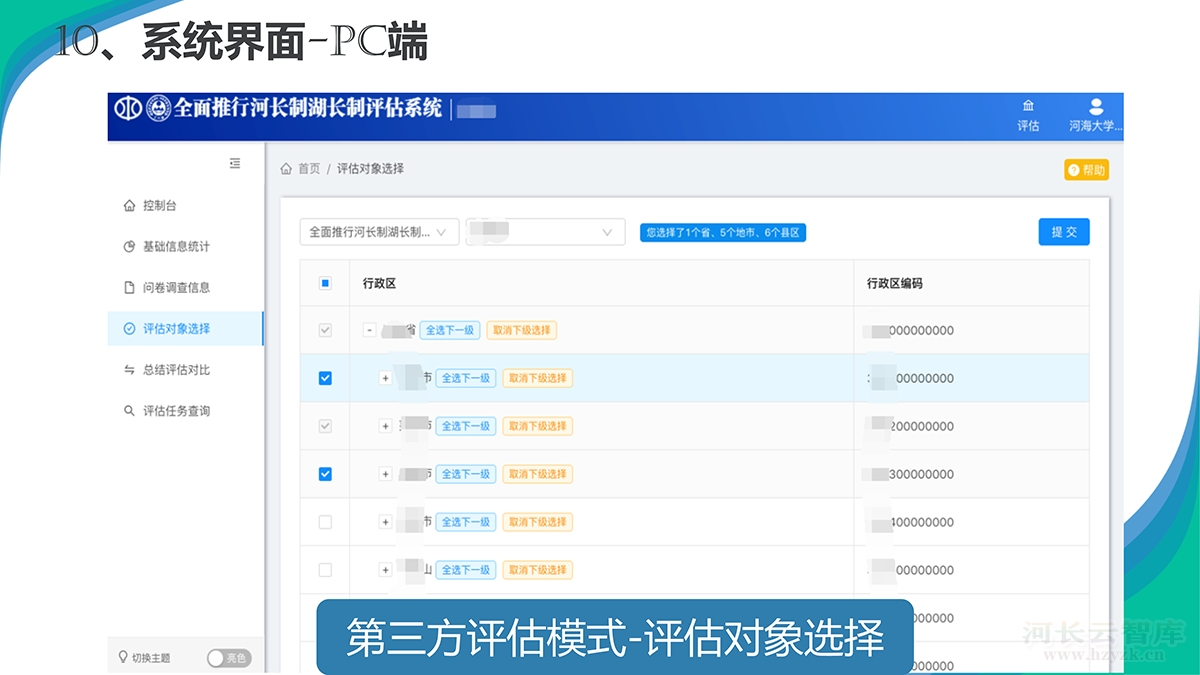Open 总结评估对比 in the sidebar menu
The width and height of the screenshot is (1200, 675).
point(186,370)
